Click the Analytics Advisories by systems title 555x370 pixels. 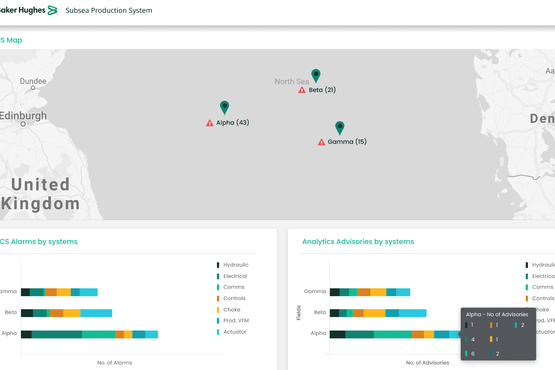click(358, 241)
